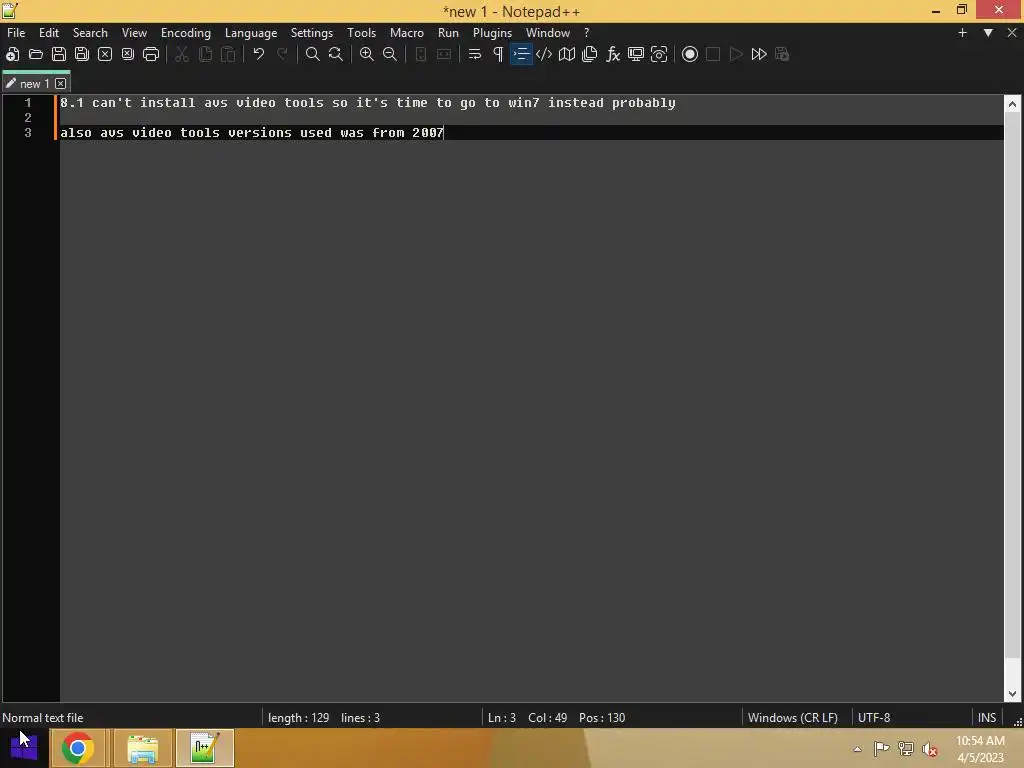Image resolution: width=1024 pixels, height=768 pixels.
Task: Click 'length : 129' in status bar
Action: point(298,718)
